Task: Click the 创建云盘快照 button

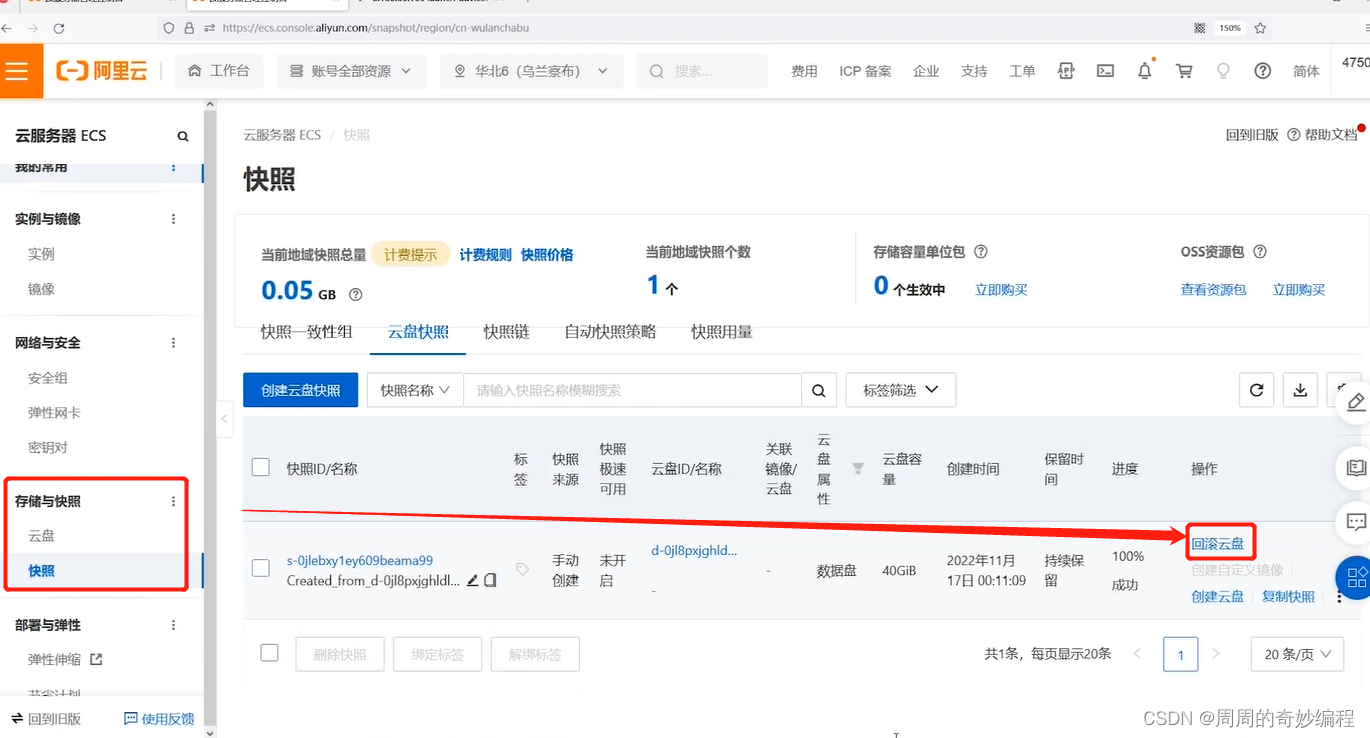Action: point(300,390)
